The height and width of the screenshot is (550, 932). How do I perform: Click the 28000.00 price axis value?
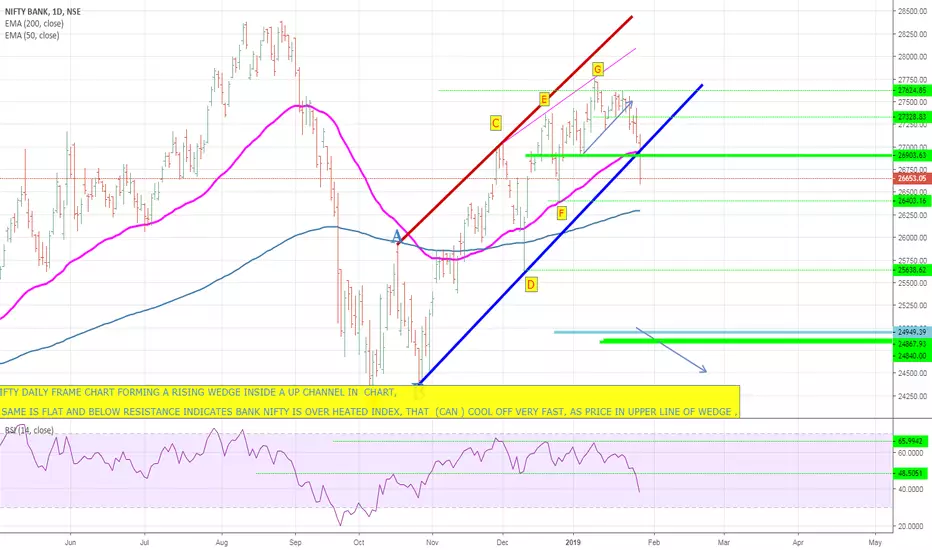point(912,56)
